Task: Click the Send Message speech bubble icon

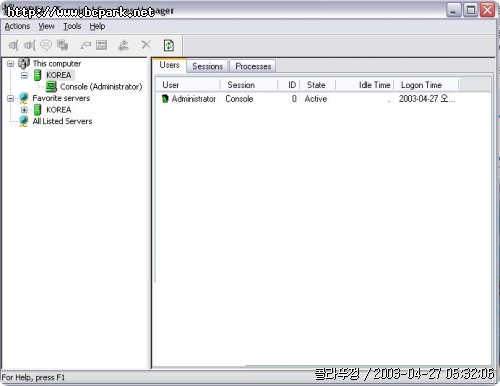Action: point(46,45)
